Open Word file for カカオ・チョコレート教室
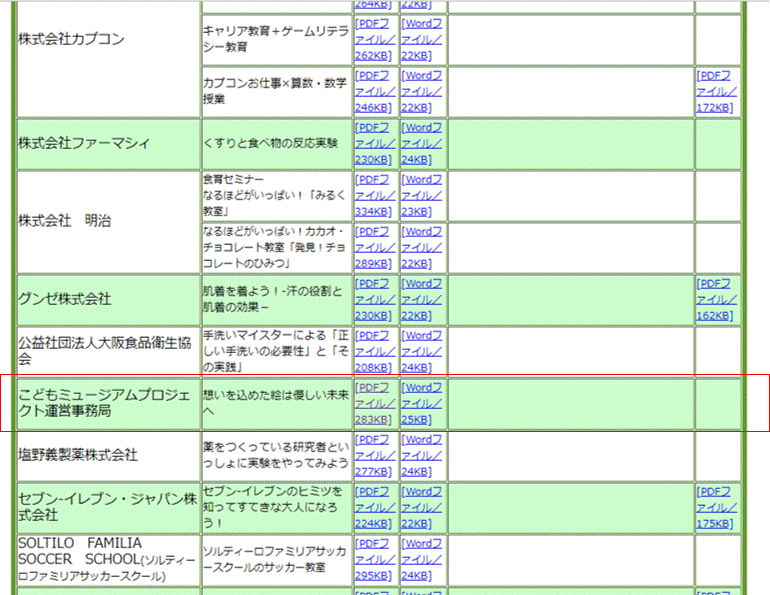The width and height of the screenshot is (770, 595). (x=421, y=248)
